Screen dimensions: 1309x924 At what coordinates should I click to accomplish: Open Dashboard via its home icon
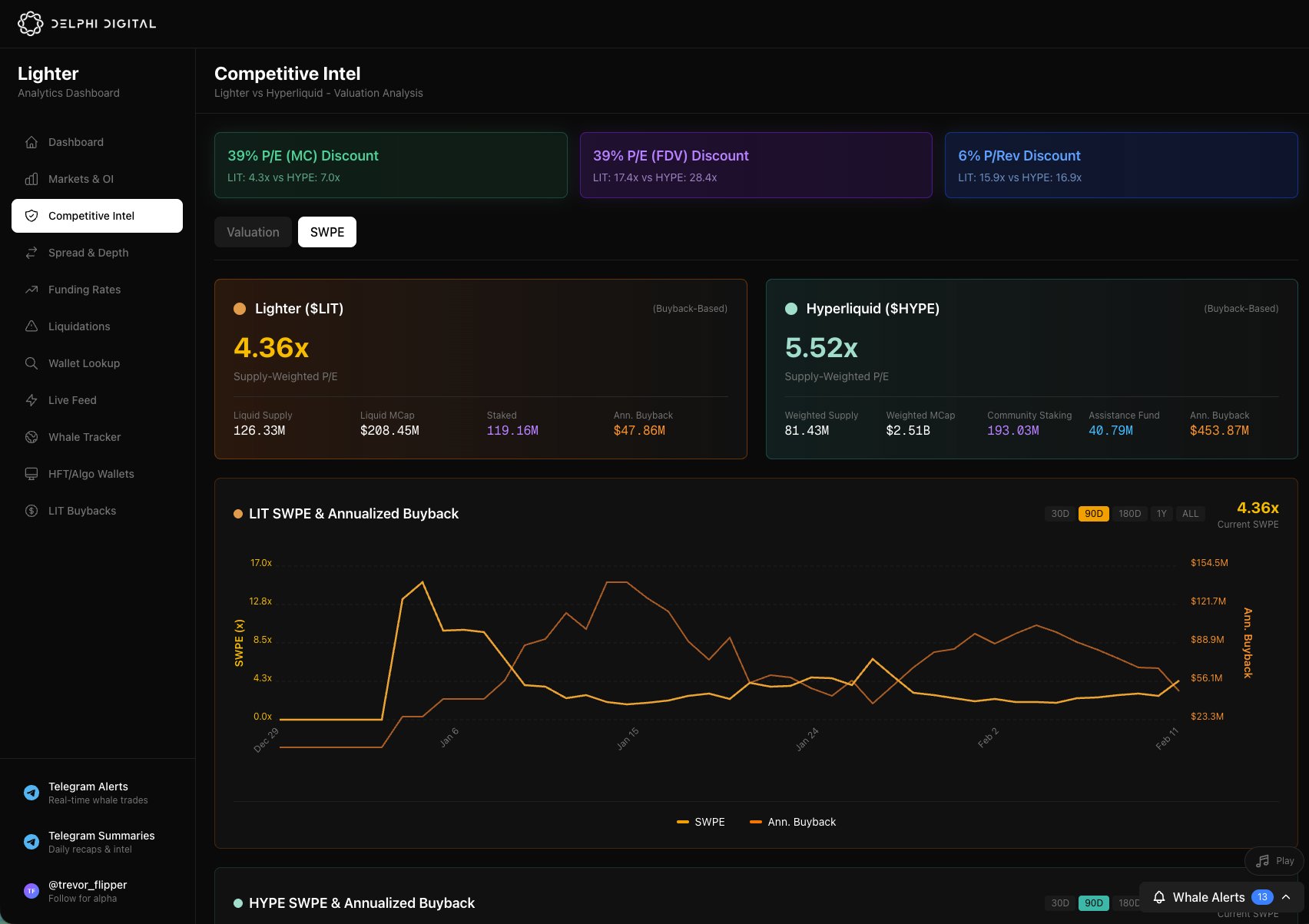tap(31, 142)
